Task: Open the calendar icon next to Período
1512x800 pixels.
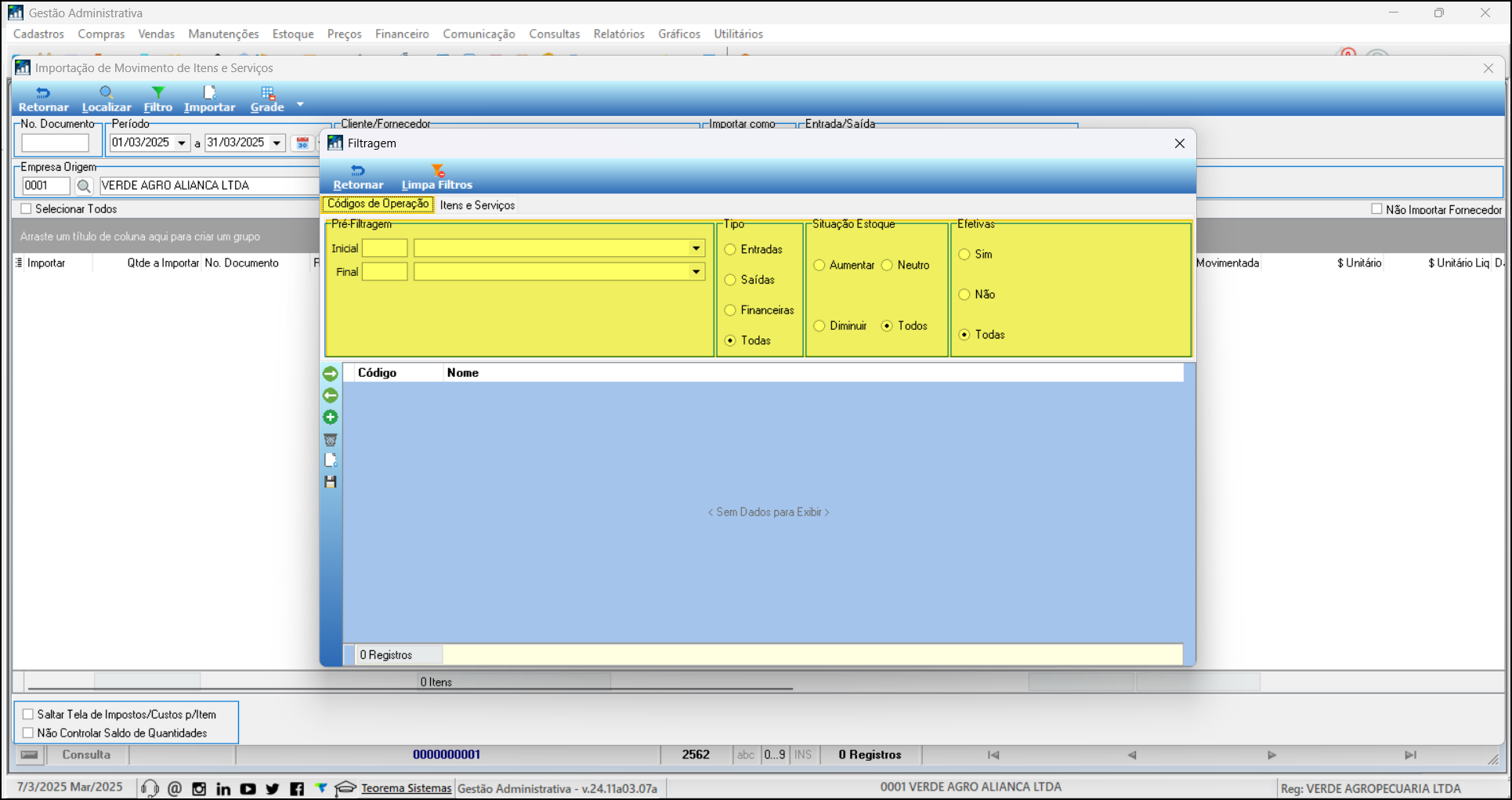Action: (x=302, y=143)
